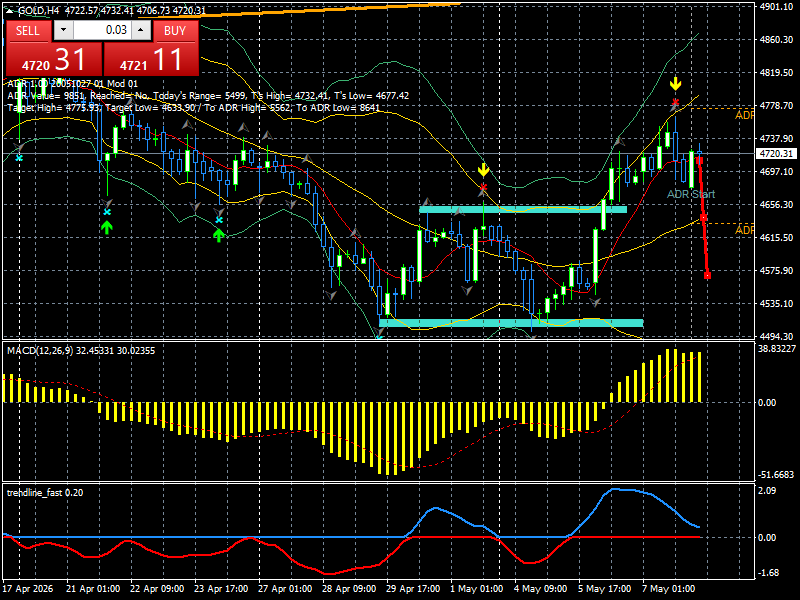Select cyan x marker above 23 Apr green arrow

click(x=219, y=220)
